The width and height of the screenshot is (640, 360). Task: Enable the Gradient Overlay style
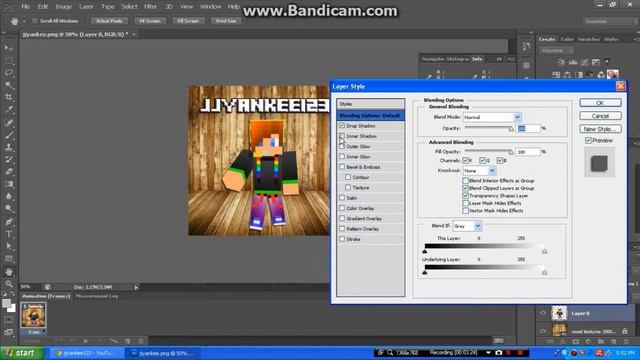click(342, 218)
